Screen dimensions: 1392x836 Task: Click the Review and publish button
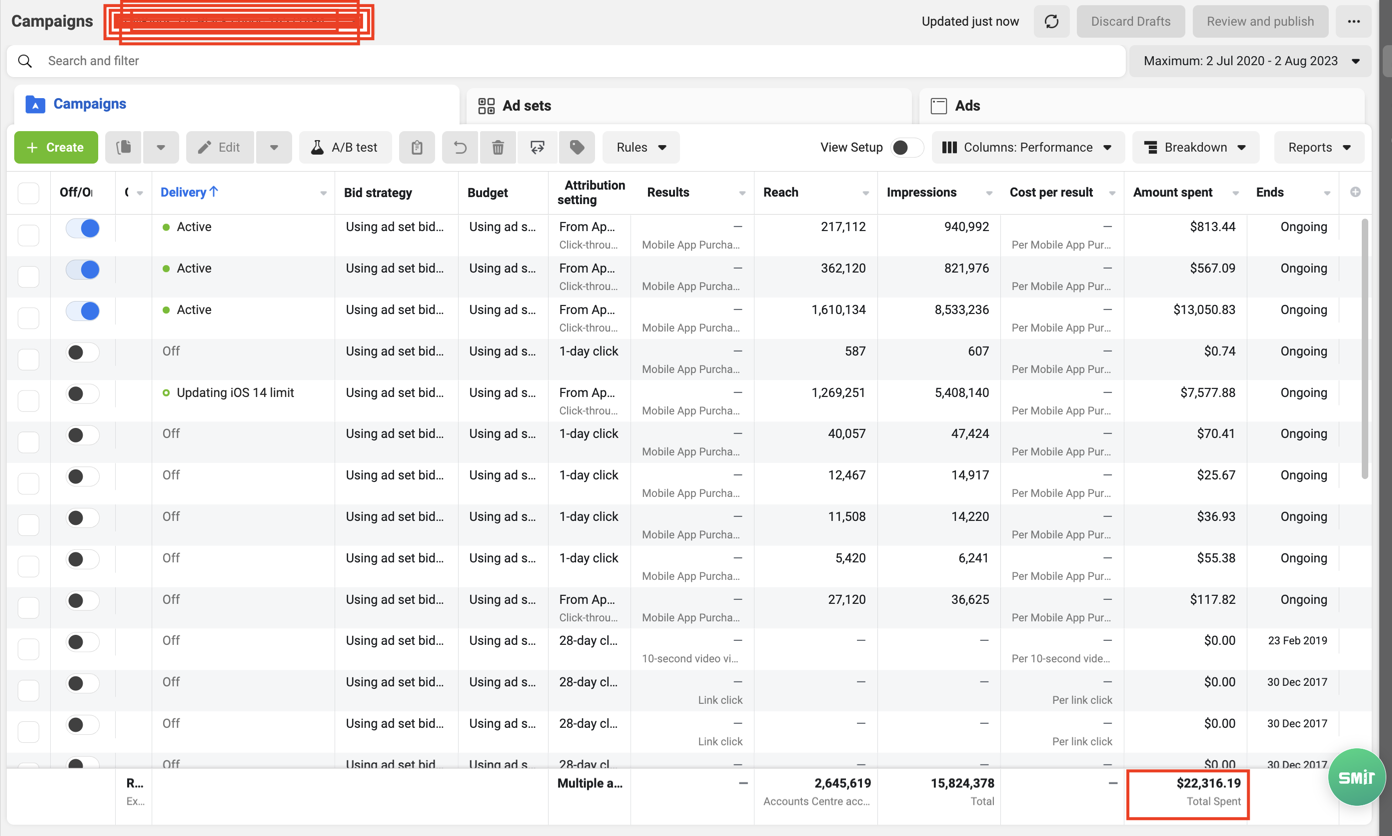(1260, 21)
